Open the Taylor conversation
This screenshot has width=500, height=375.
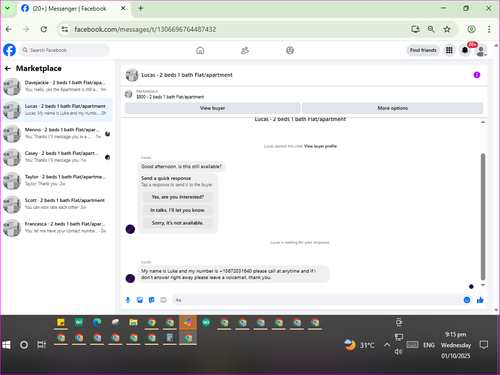tap(57, 180)
